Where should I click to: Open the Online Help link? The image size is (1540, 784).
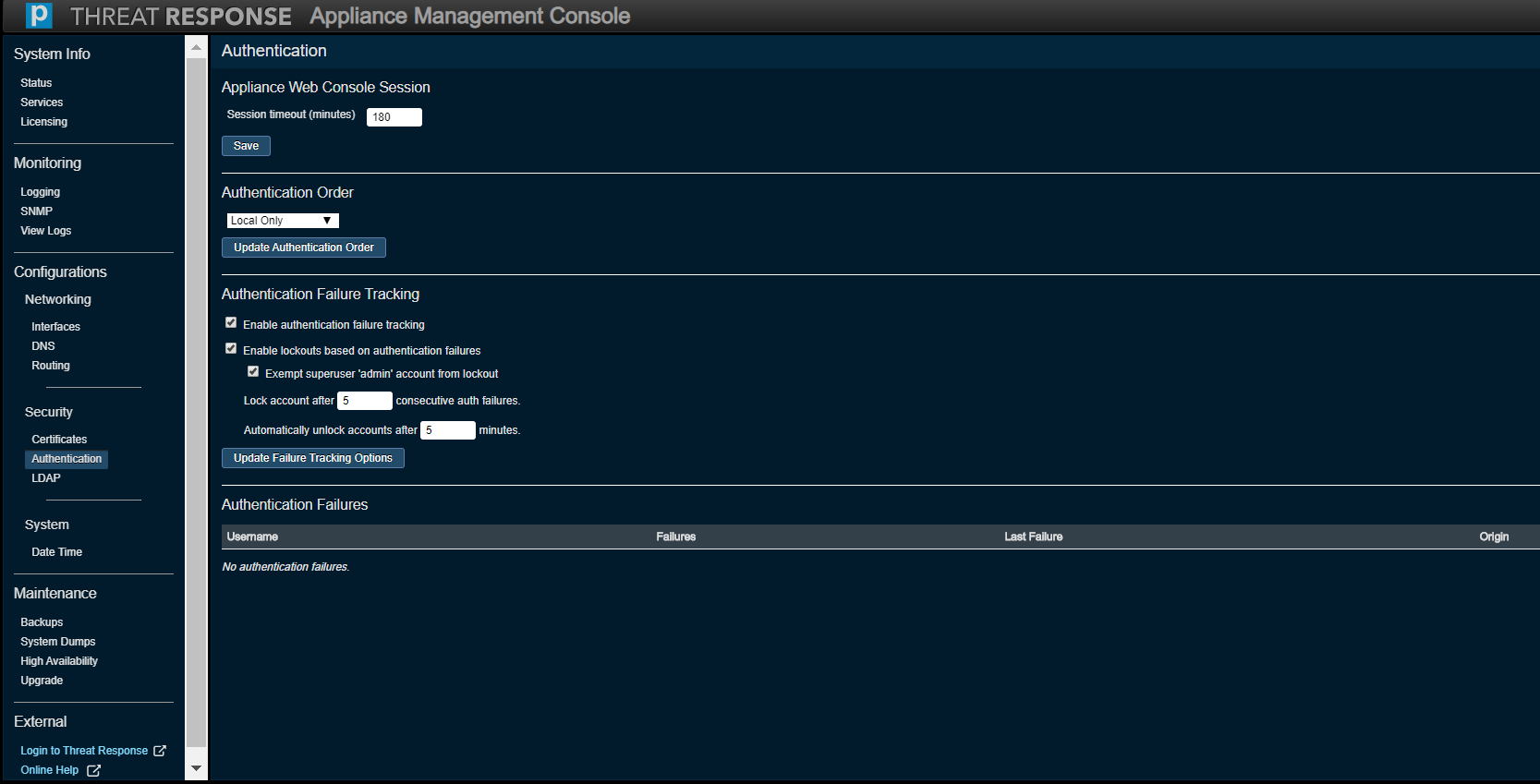[50, 770]
